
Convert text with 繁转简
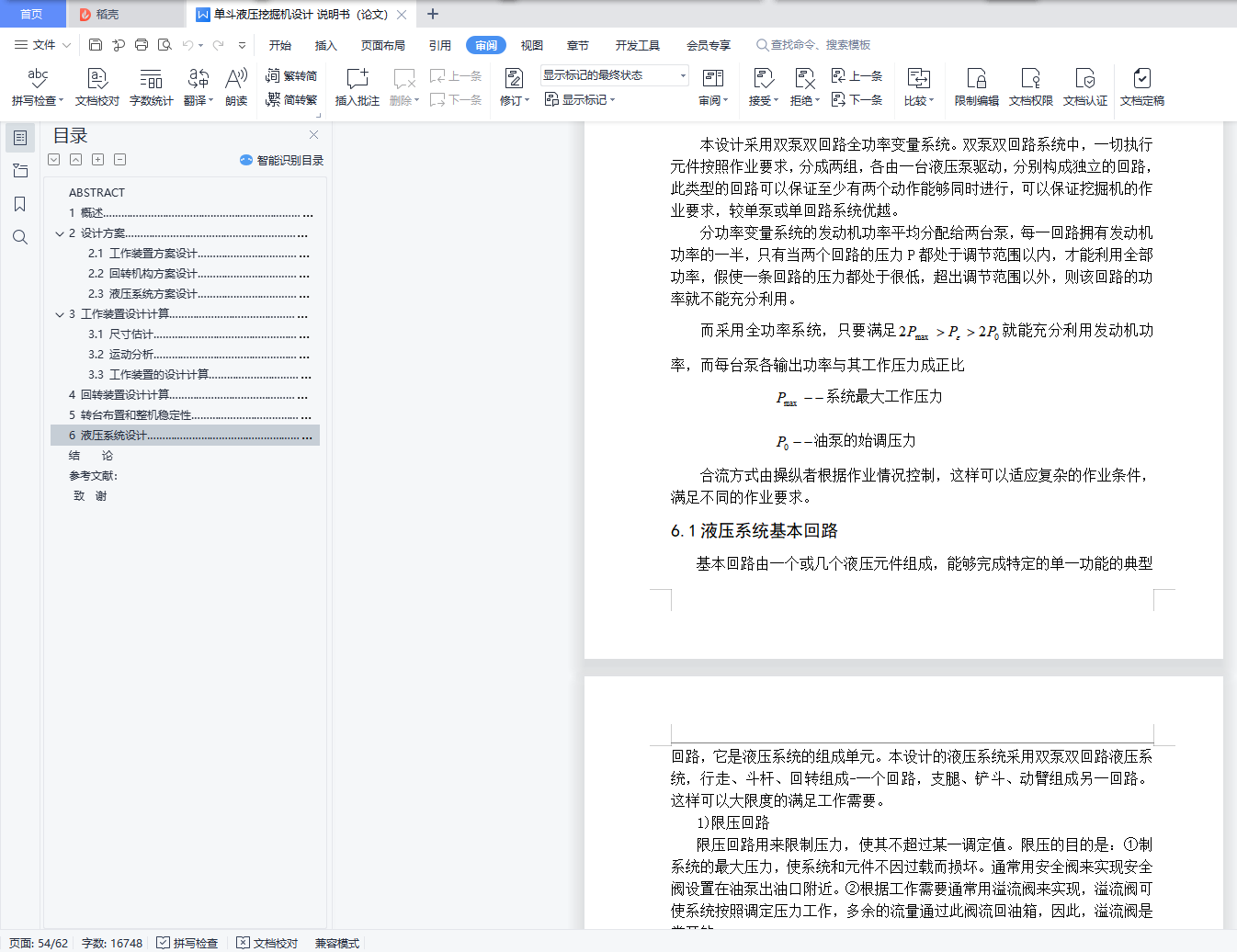click(291, 76)
